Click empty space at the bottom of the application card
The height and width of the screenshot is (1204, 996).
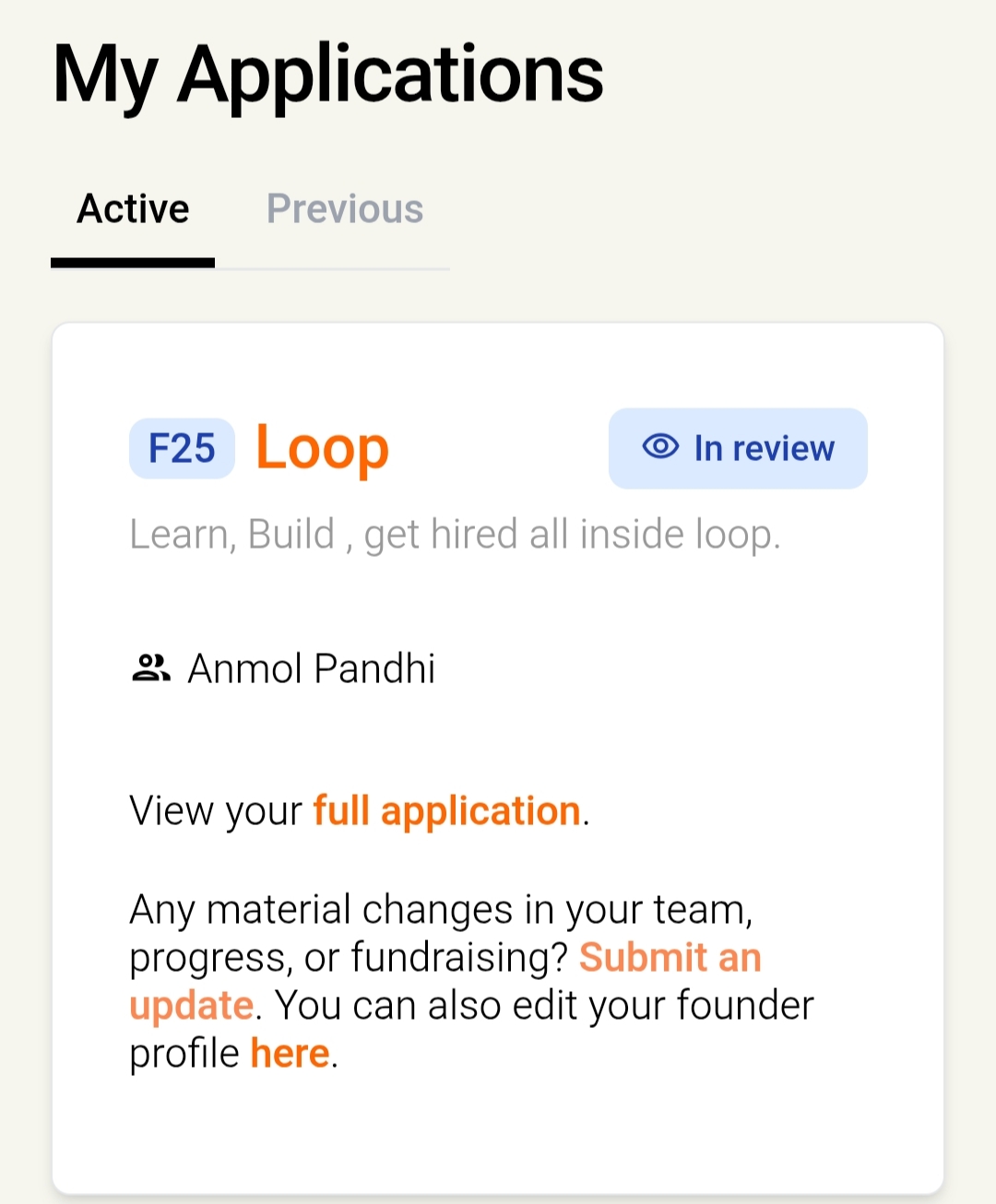pyautogui.click(x=498, y=1136)
